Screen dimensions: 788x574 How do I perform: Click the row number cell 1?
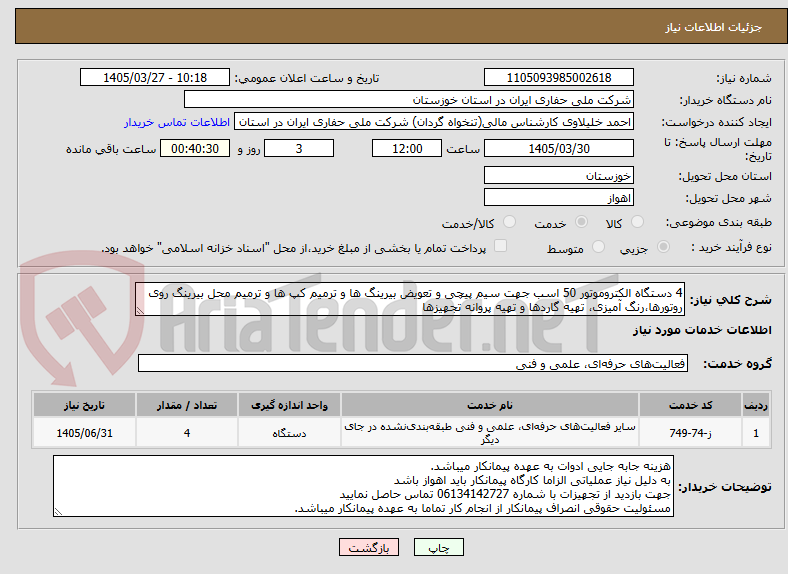pyautogui.click(x=756, y=433)
